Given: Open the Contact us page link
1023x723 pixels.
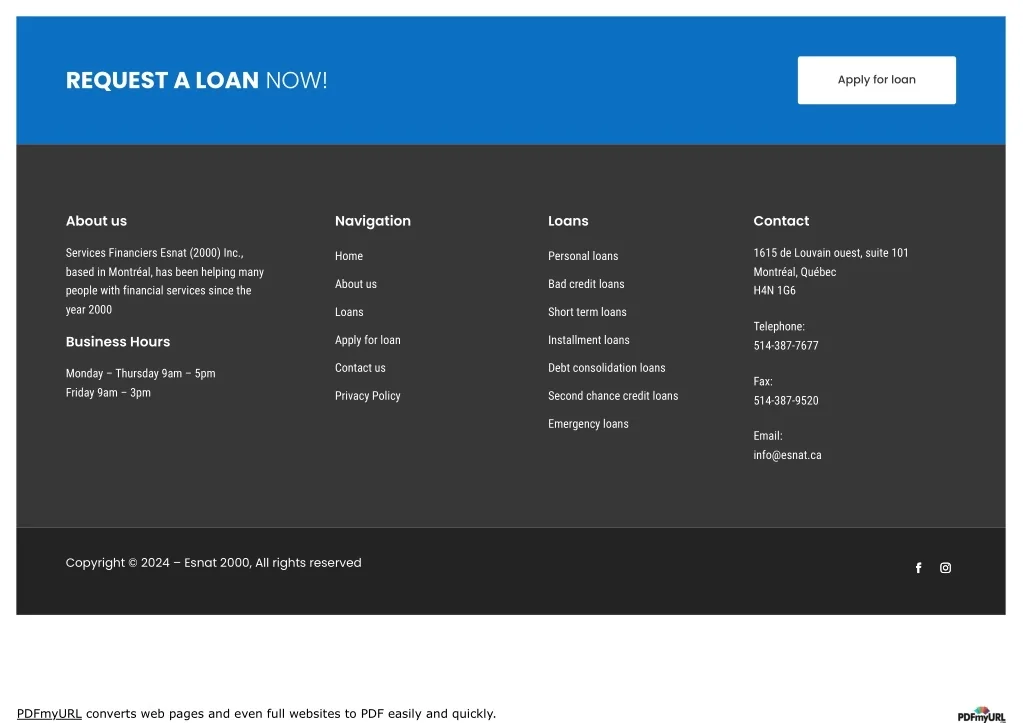Looking at the screenshot, I should [360, 368].
